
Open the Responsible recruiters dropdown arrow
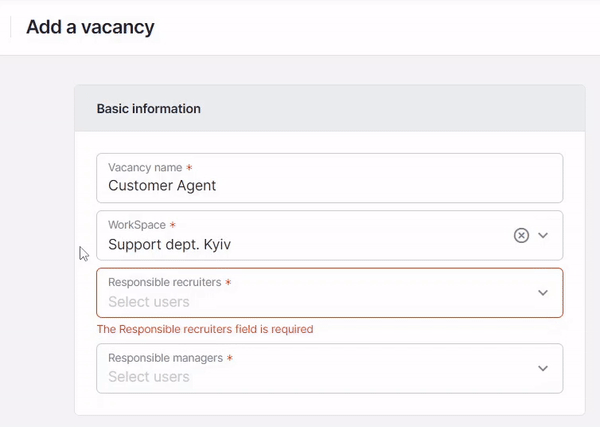(x=543, y=293)
